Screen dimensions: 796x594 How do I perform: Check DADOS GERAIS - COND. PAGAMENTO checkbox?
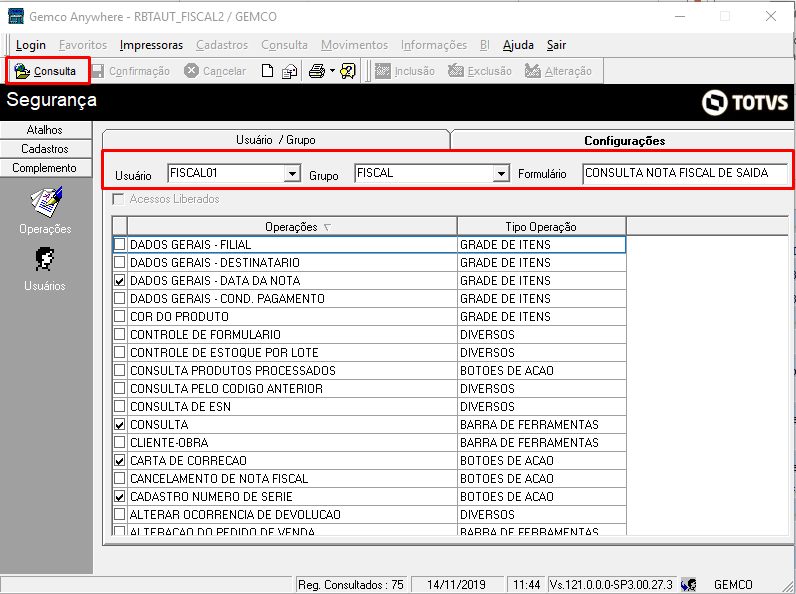click(x=119, y=299)
